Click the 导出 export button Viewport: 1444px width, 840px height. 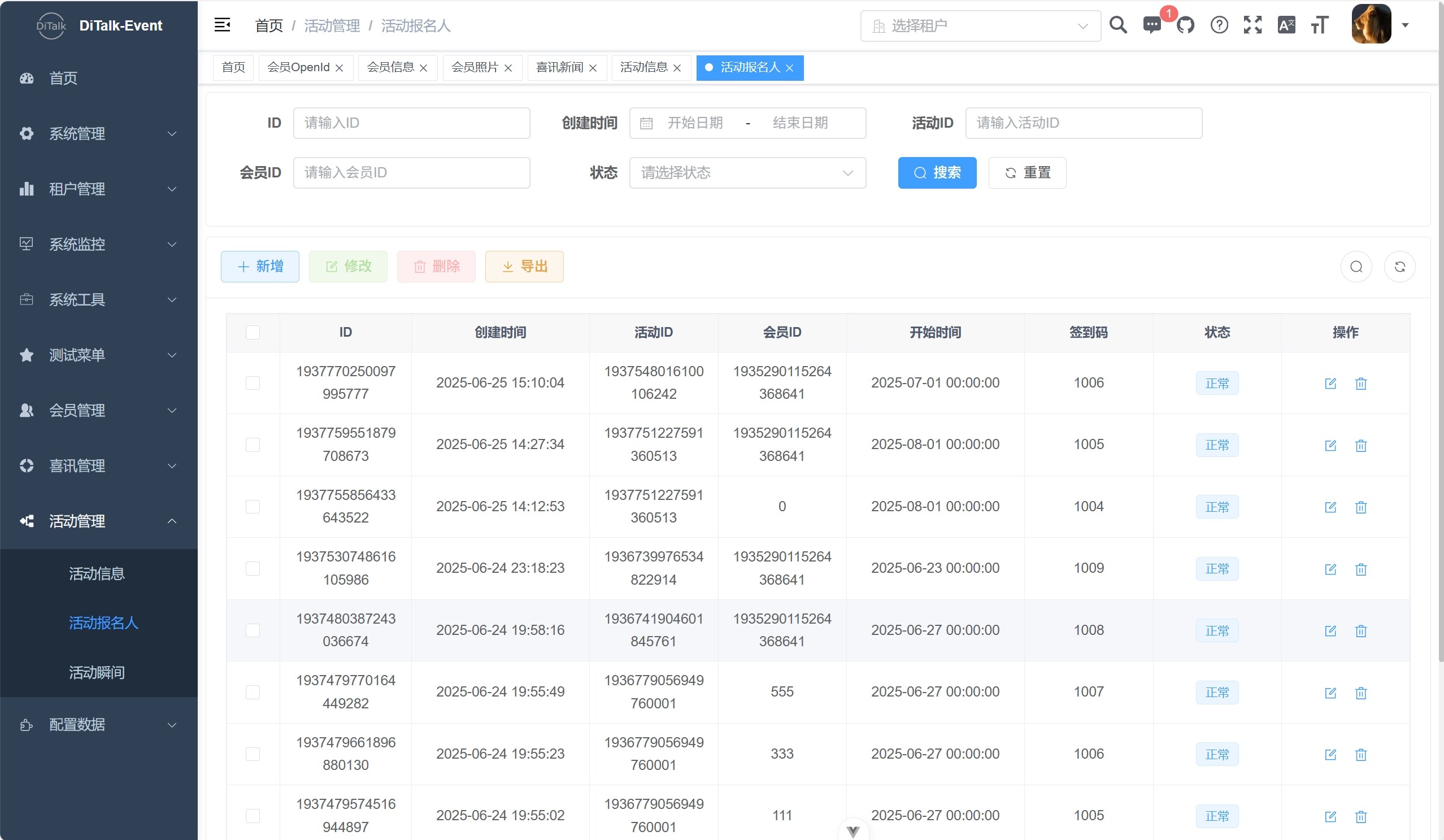point(524,267)
